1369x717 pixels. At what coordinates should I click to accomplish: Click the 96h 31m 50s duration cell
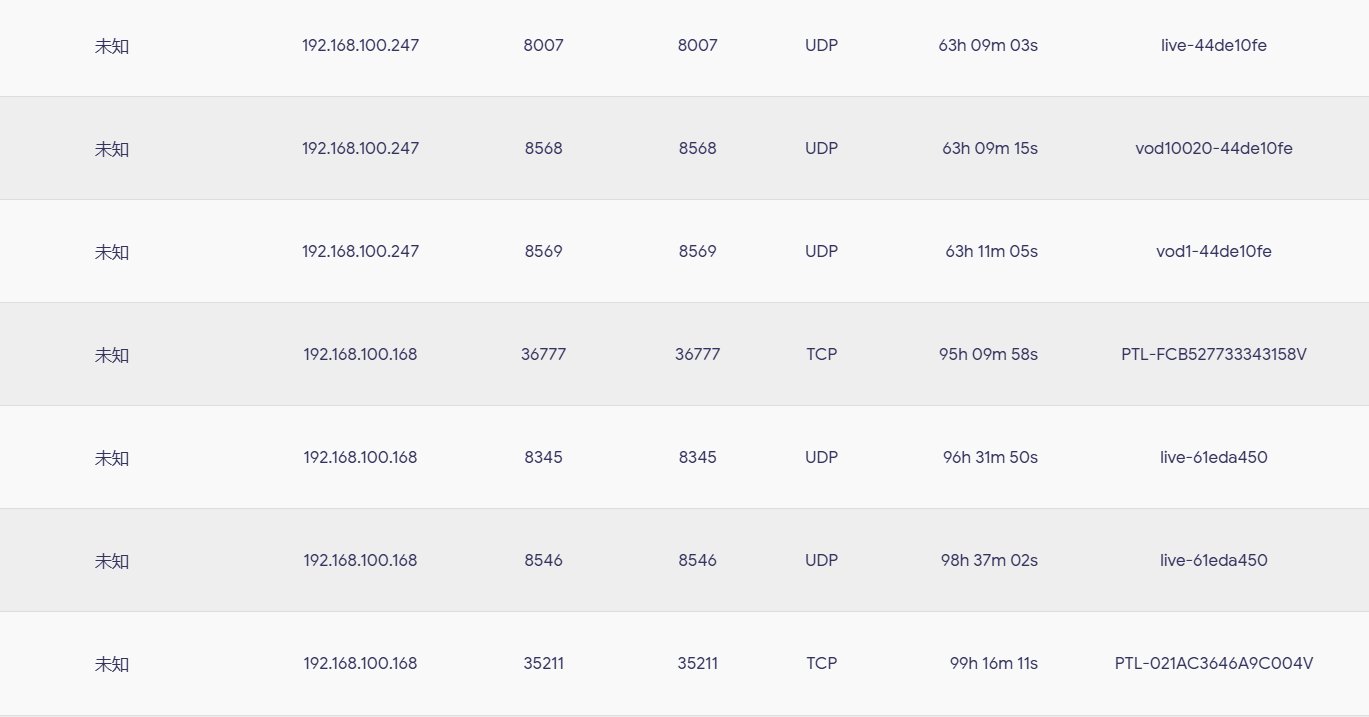click(x=990, y=457)
